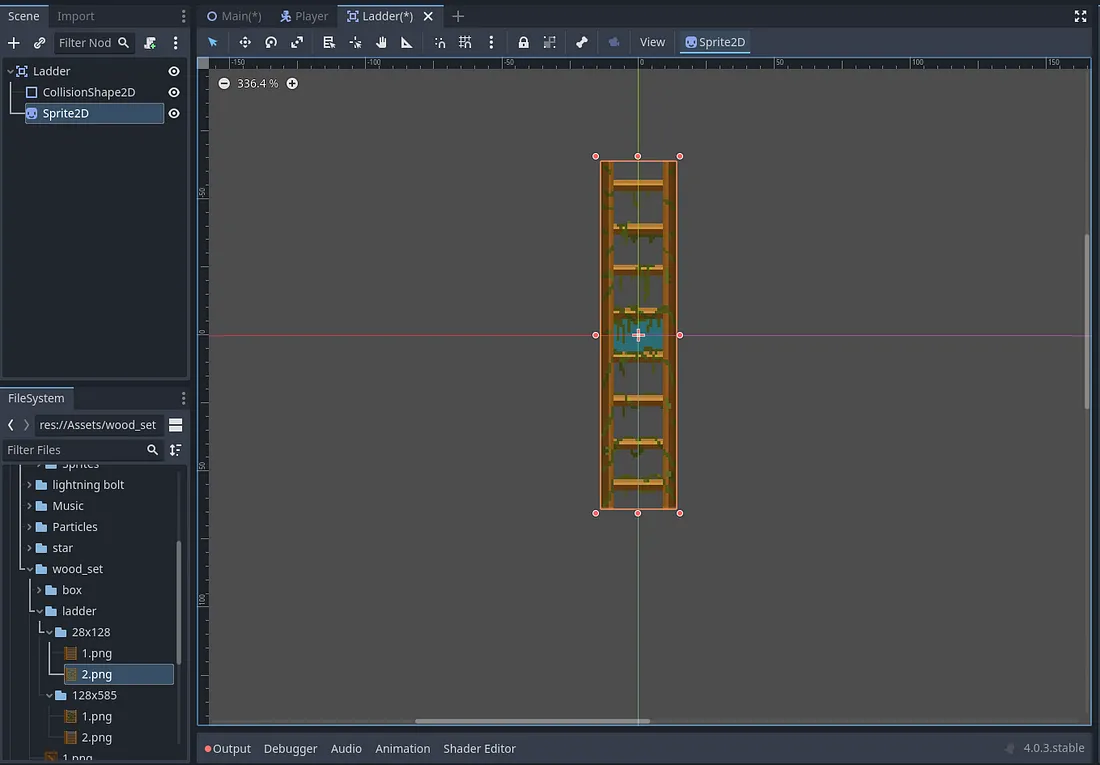1100x765 pixels.
Task: Open the list of selectable nodes tool
Action: click(329, 42)
